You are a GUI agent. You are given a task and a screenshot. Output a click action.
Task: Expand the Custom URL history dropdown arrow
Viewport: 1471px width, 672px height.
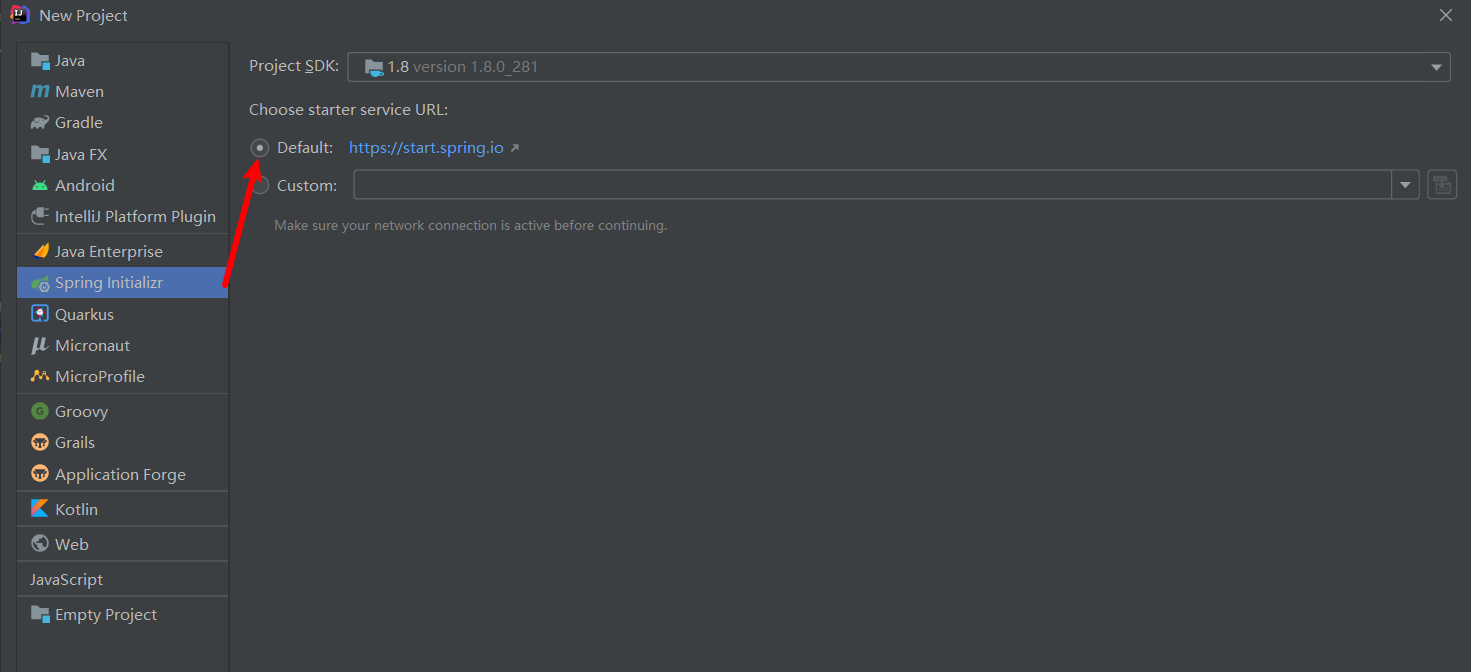[1406, 185]
